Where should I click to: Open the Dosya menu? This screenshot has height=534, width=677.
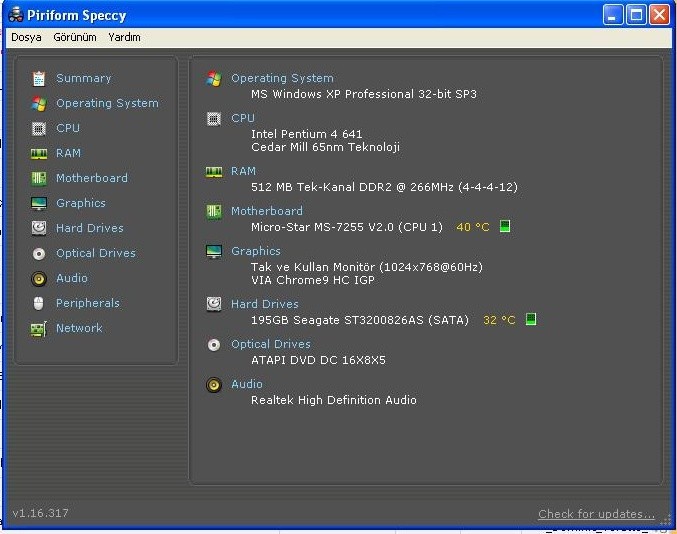point(26,38)
